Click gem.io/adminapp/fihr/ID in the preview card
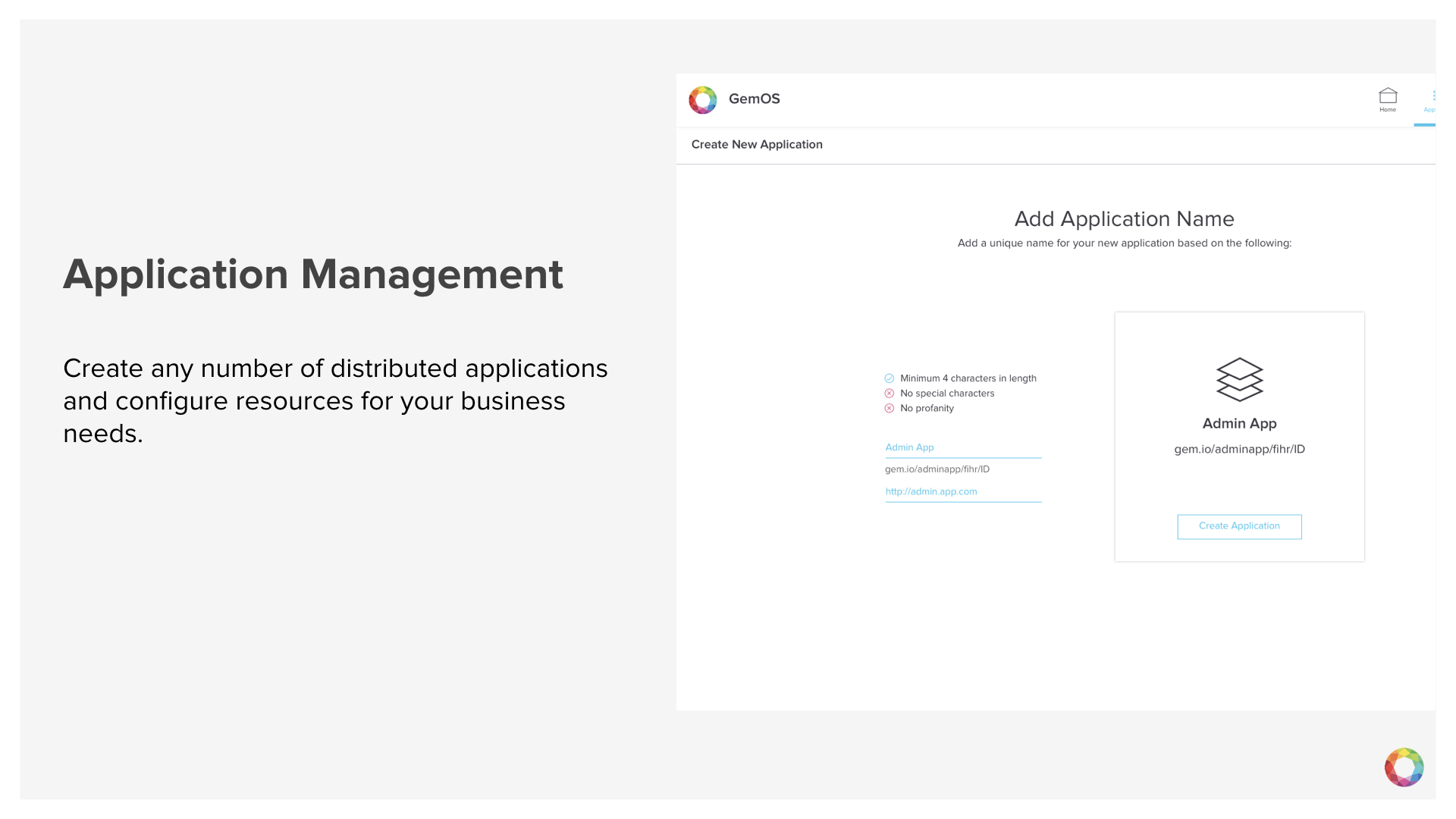1456x819 pixels. [x=1239, y=449]
